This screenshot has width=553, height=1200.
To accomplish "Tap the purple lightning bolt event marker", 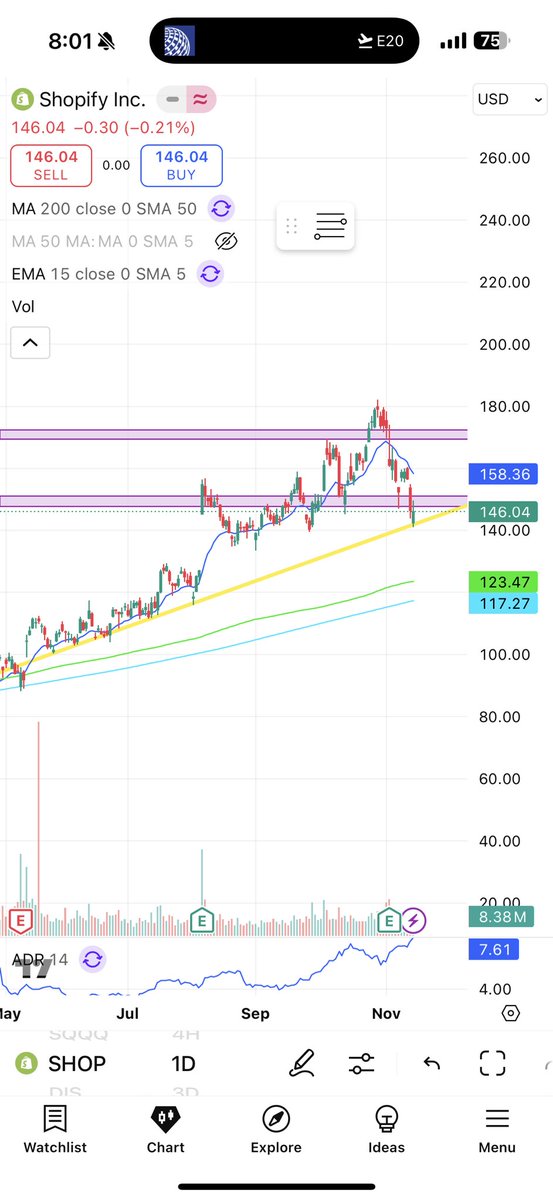I will [416, 920].
